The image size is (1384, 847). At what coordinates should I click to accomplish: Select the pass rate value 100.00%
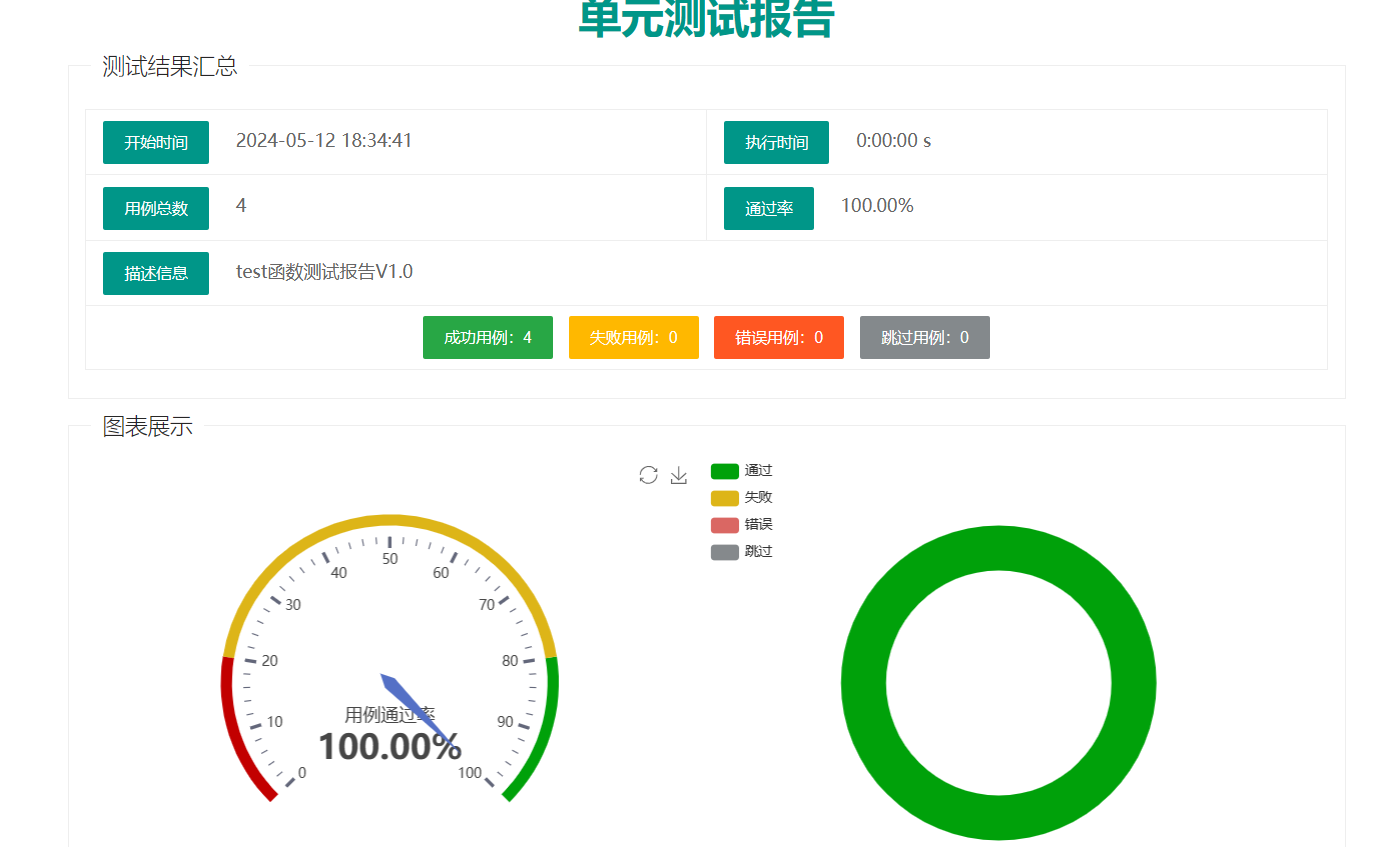tap(877, 206)
